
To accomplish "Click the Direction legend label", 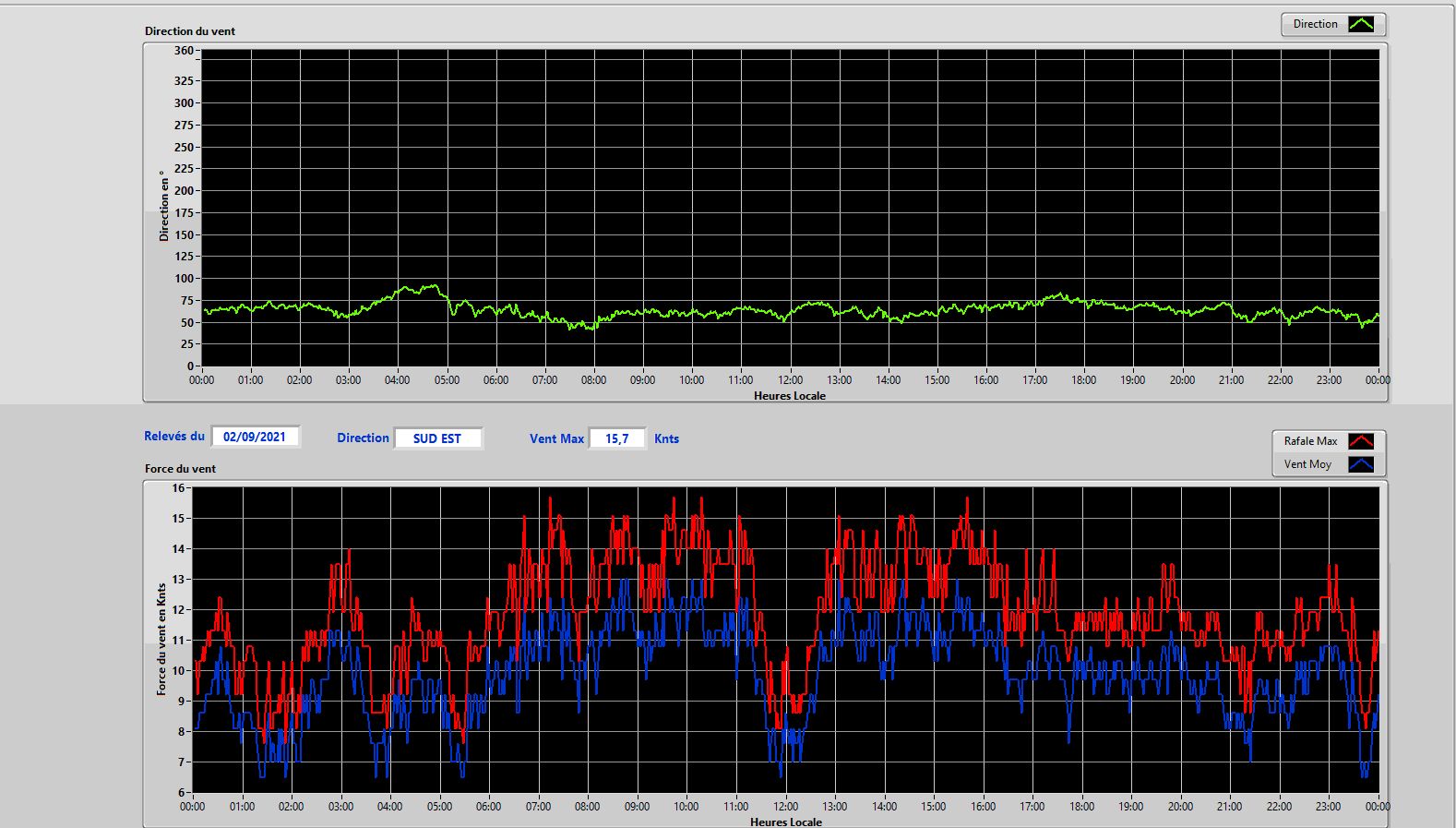I will tap(1315, 24).
